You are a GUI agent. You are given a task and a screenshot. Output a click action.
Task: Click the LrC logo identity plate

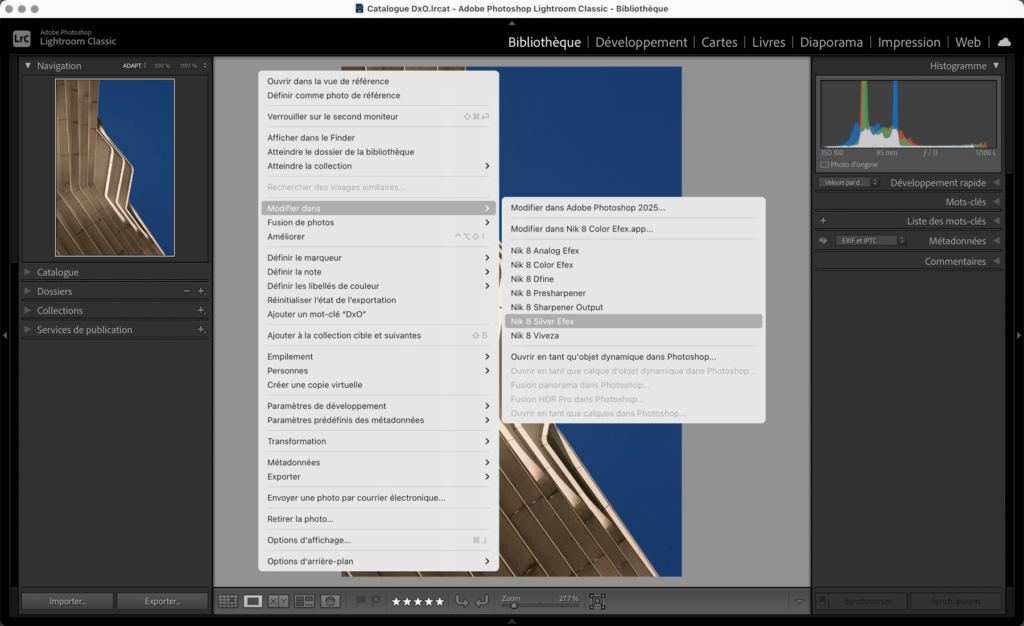coord(22,39)
